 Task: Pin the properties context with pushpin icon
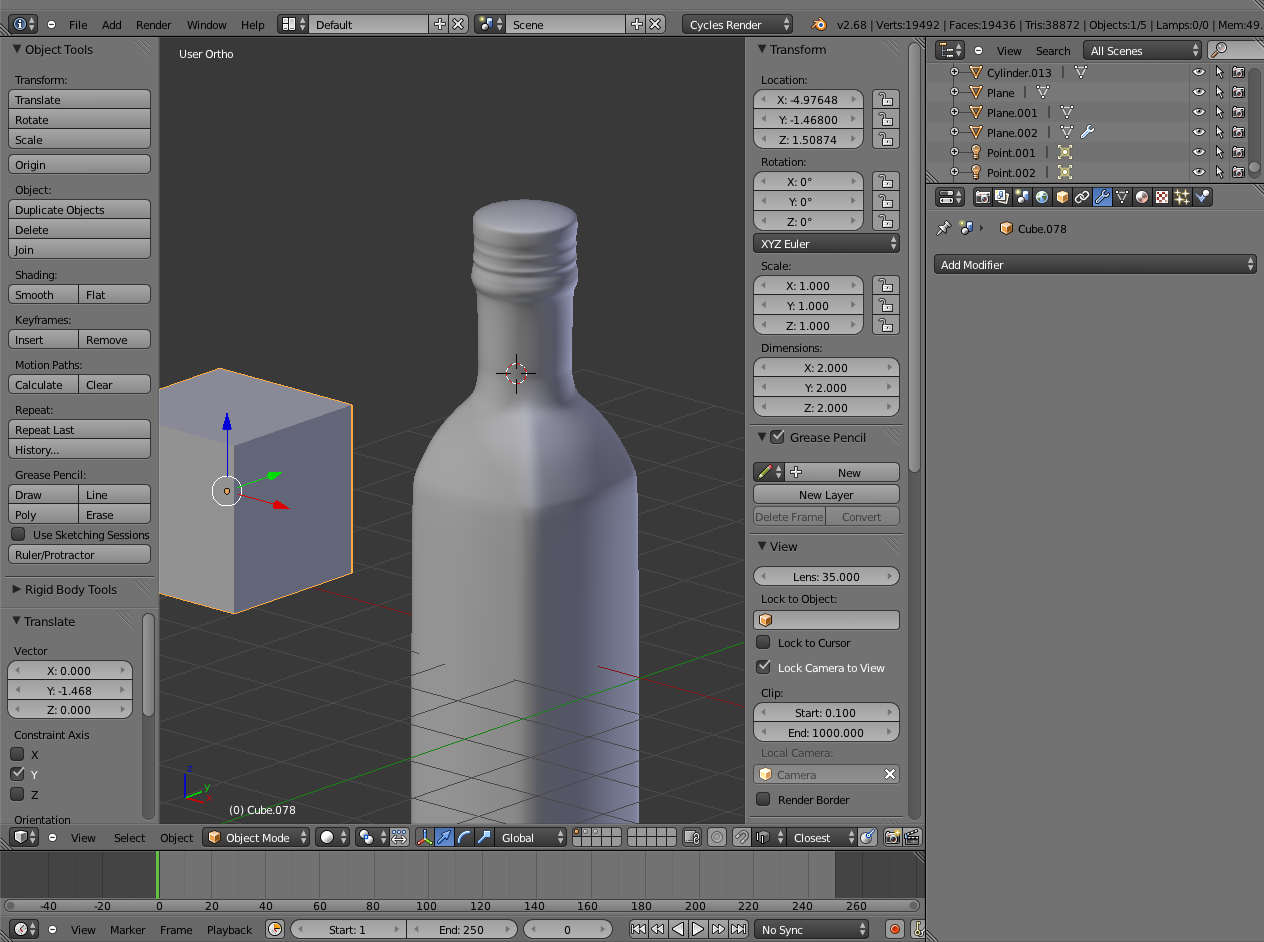coord(943,228)
